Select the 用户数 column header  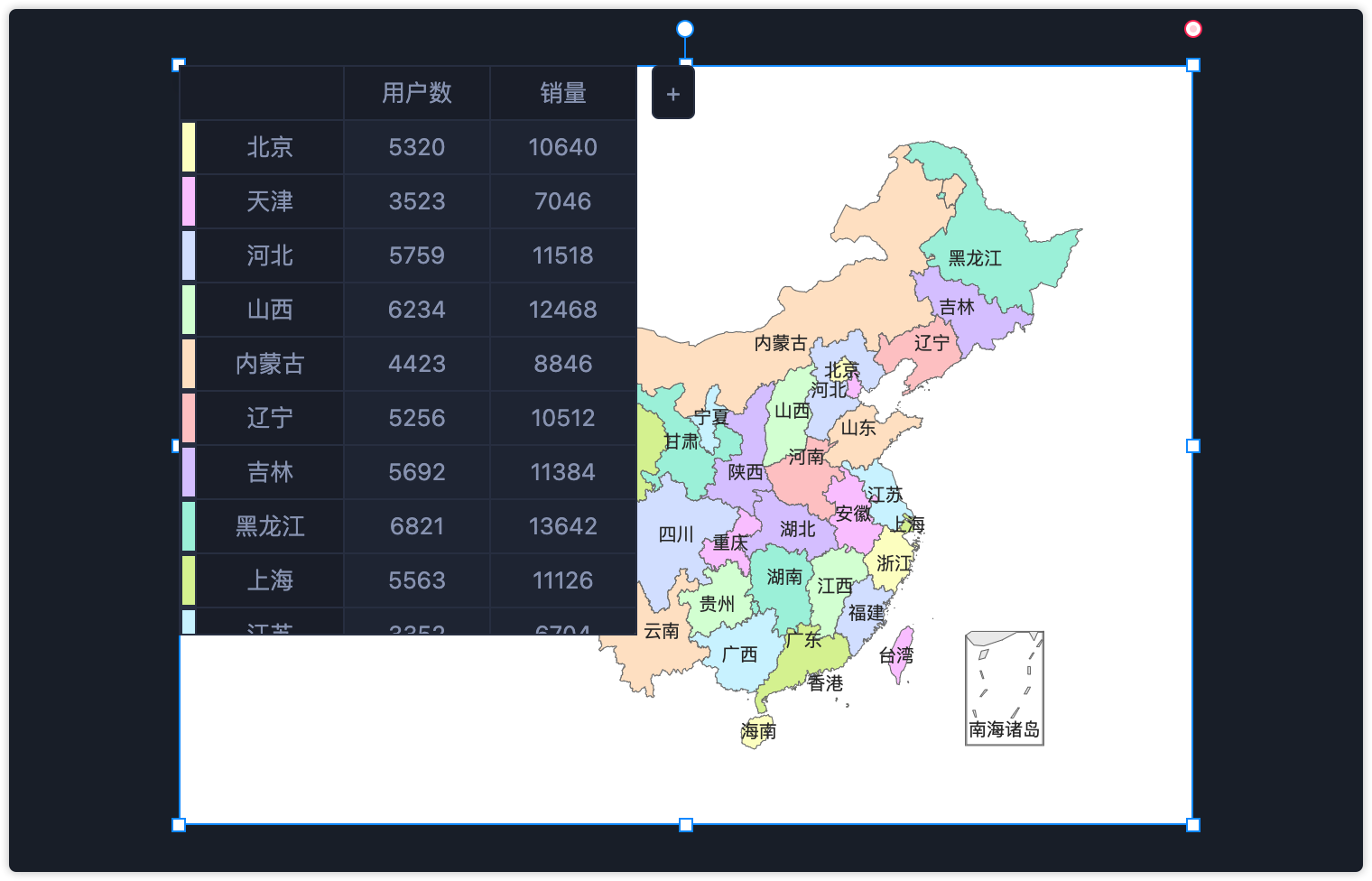[x=416, y=93]
